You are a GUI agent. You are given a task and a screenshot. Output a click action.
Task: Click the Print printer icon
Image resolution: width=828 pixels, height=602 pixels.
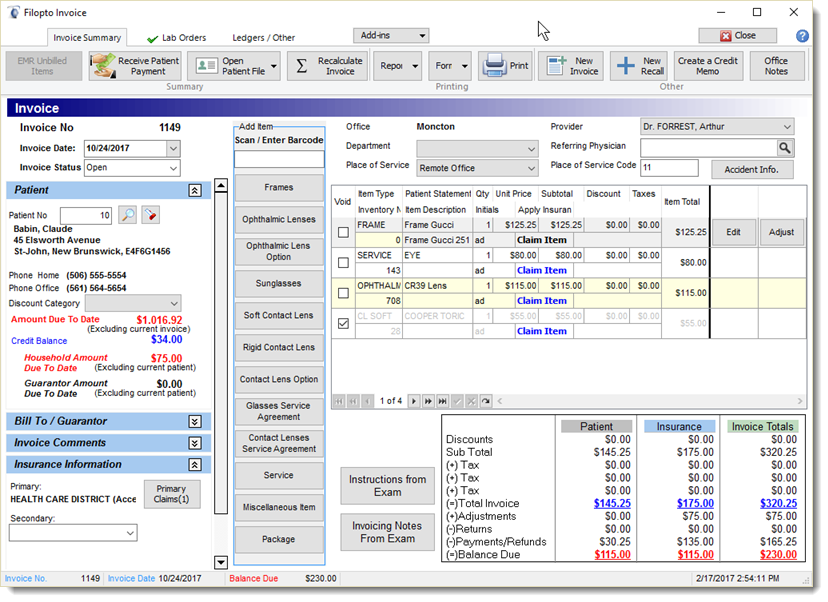pyautogui.click(x=495, y=66)
